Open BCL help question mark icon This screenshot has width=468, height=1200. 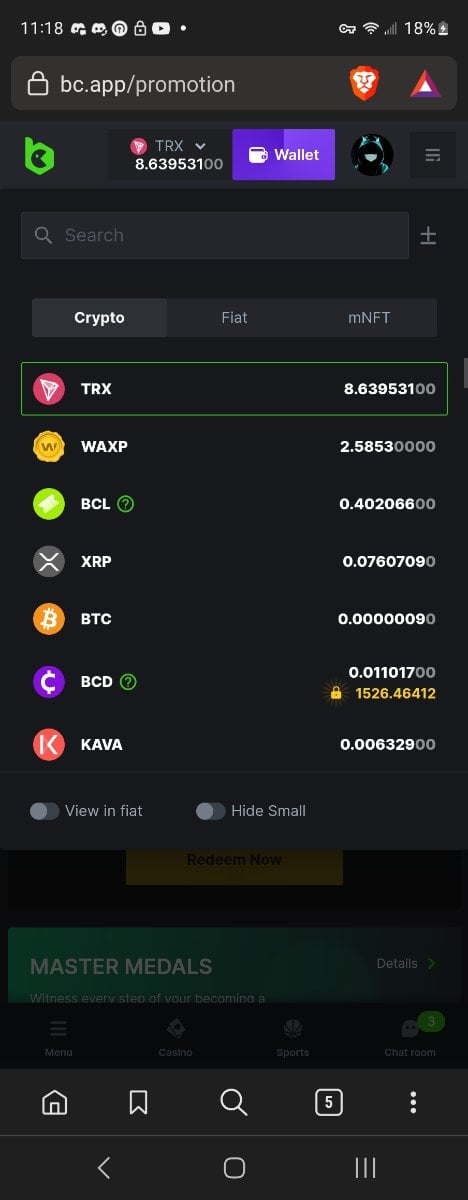[125, 504]
